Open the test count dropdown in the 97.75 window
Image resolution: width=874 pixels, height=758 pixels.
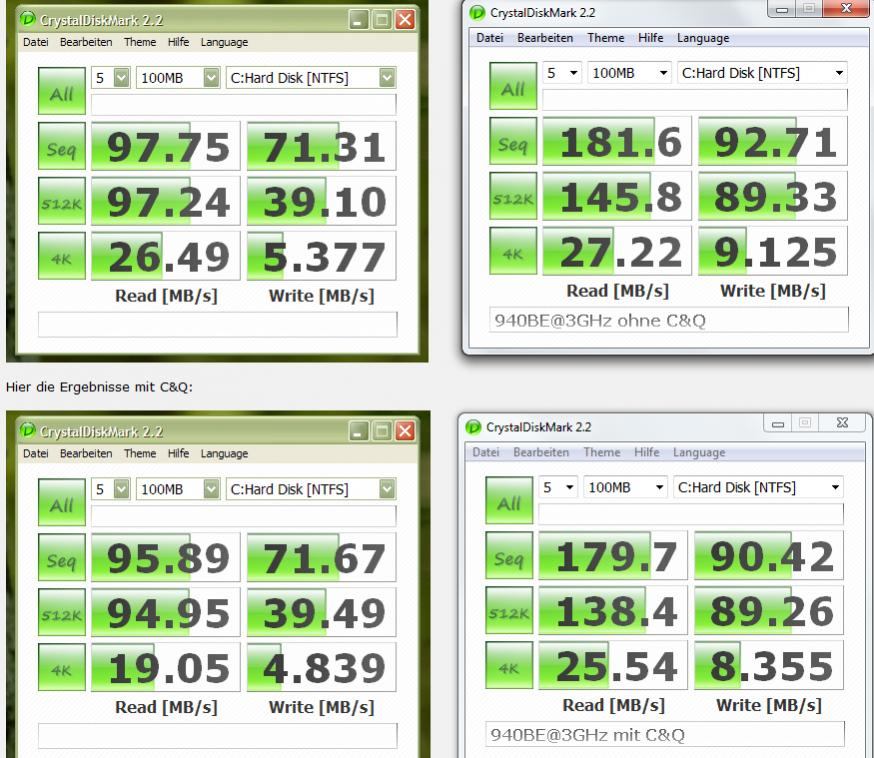click(111, 77)
